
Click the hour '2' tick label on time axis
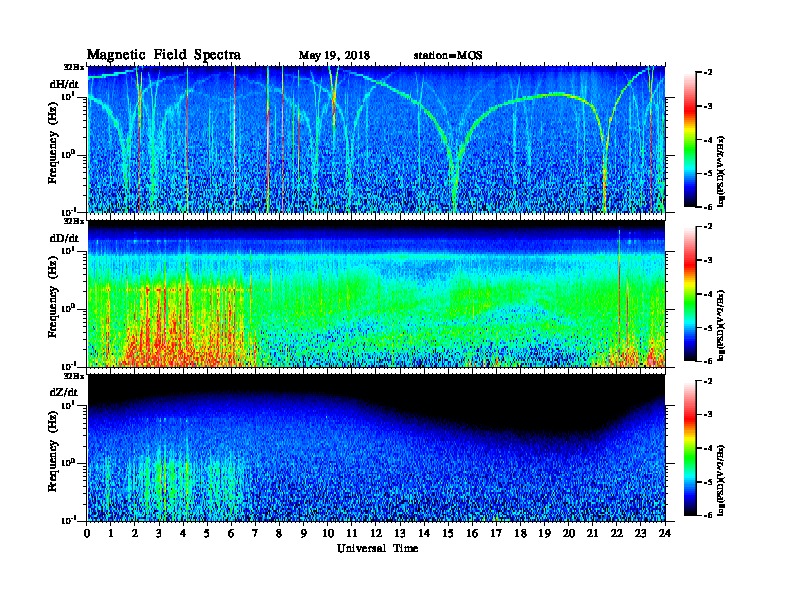[x=135, y=534]
